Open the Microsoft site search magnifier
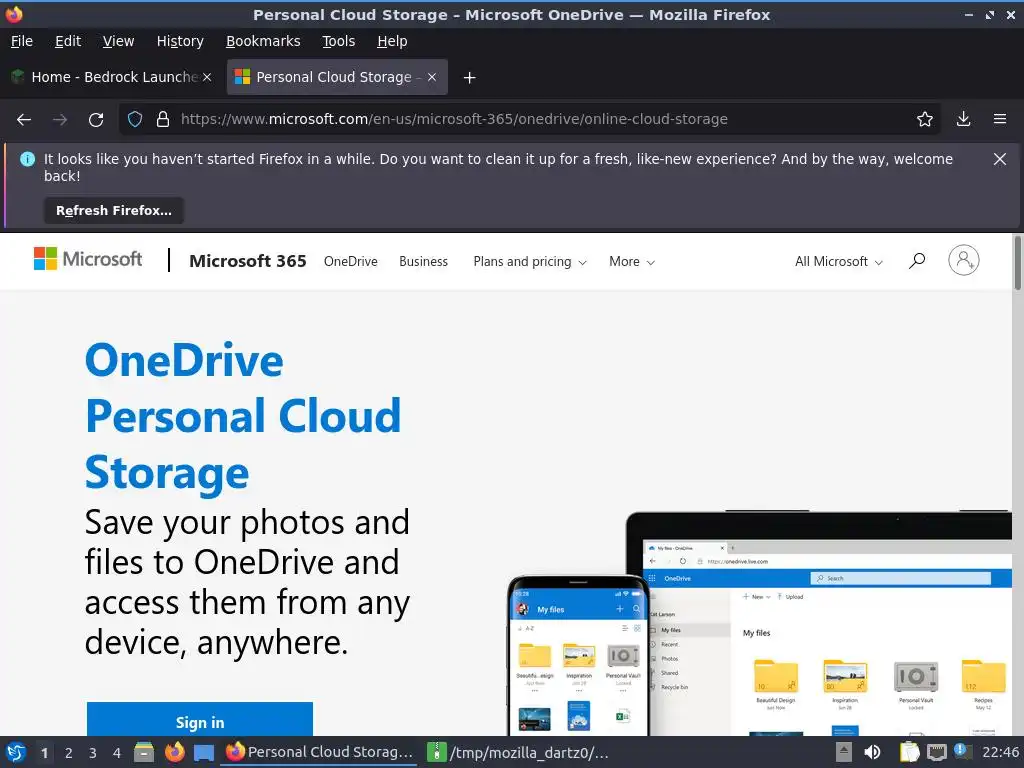Viewport: 1024px width, 768px height. point(917,261)
